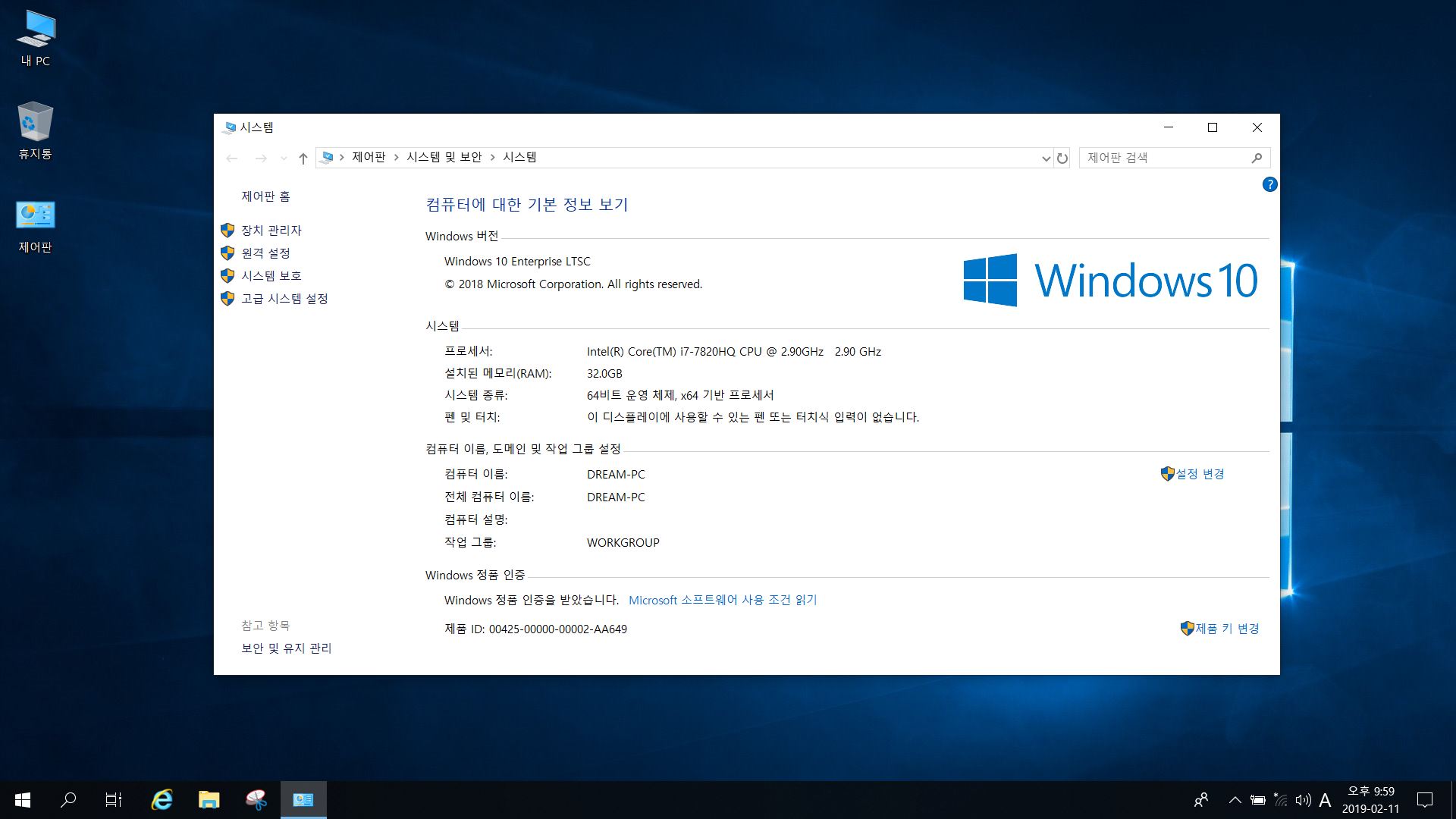Expand chevron after 제어판 in breadcrumb
Viewport: 1456px width, 819px height.
point(396,157)
